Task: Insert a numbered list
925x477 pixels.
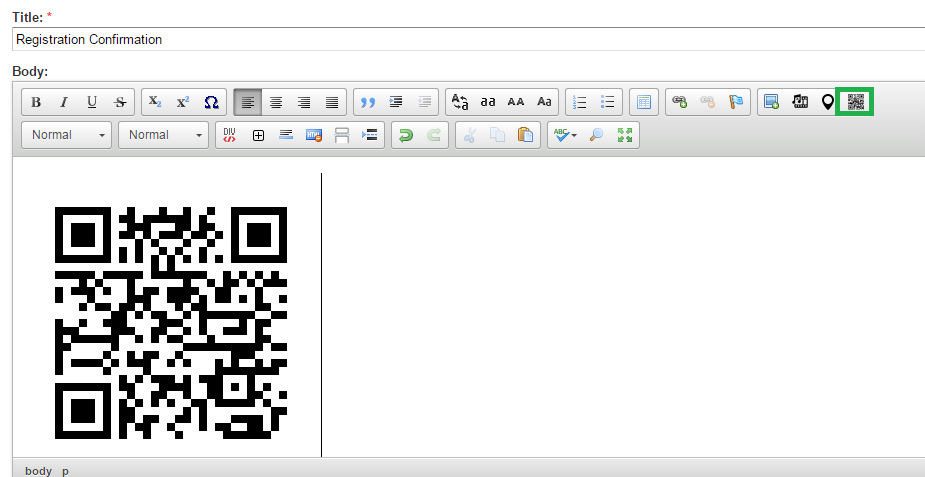Action: [580, 102]
